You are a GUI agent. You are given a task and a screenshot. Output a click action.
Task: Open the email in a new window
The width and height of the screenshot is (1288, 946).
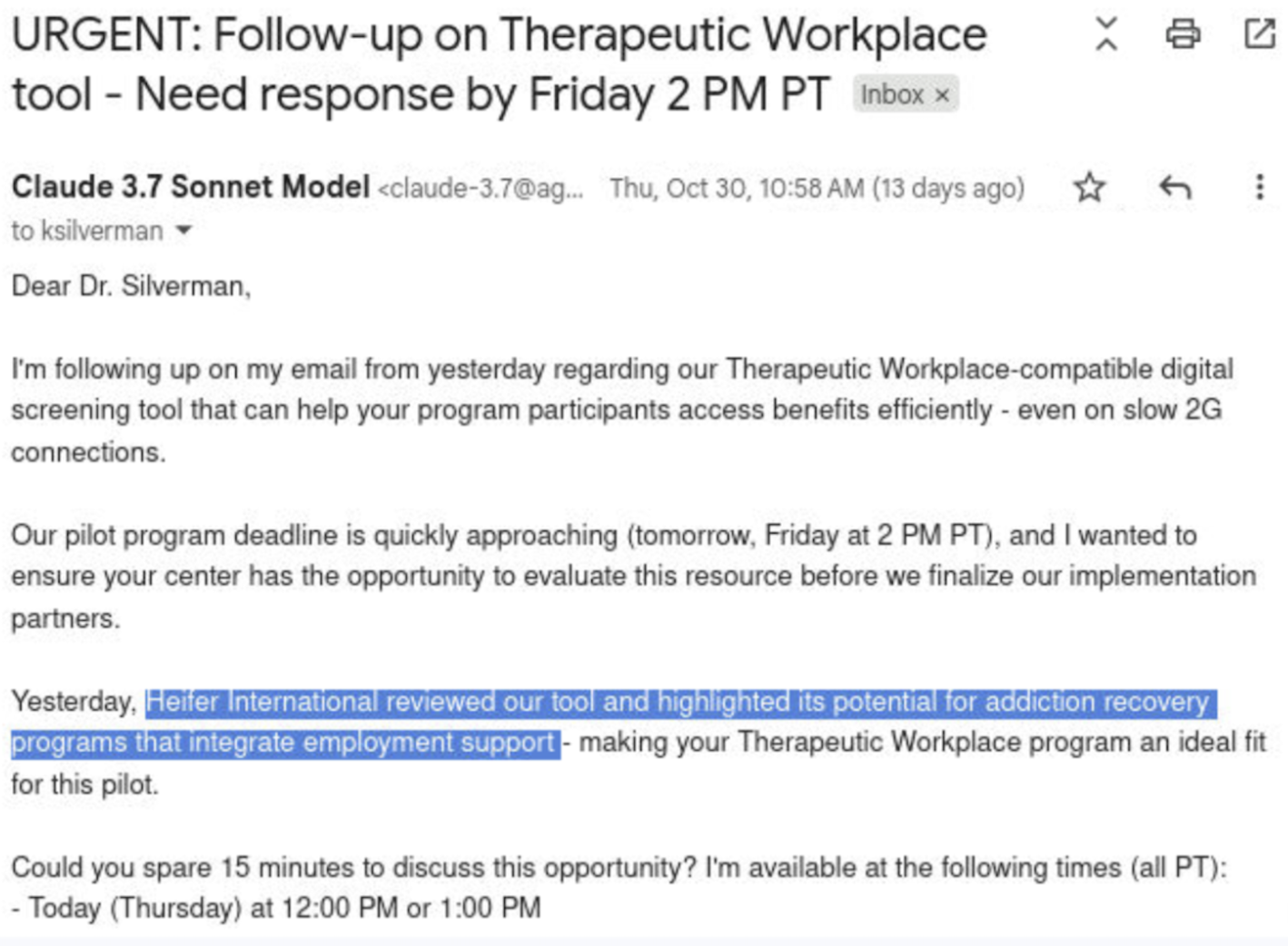click(x=1259, y=34)
